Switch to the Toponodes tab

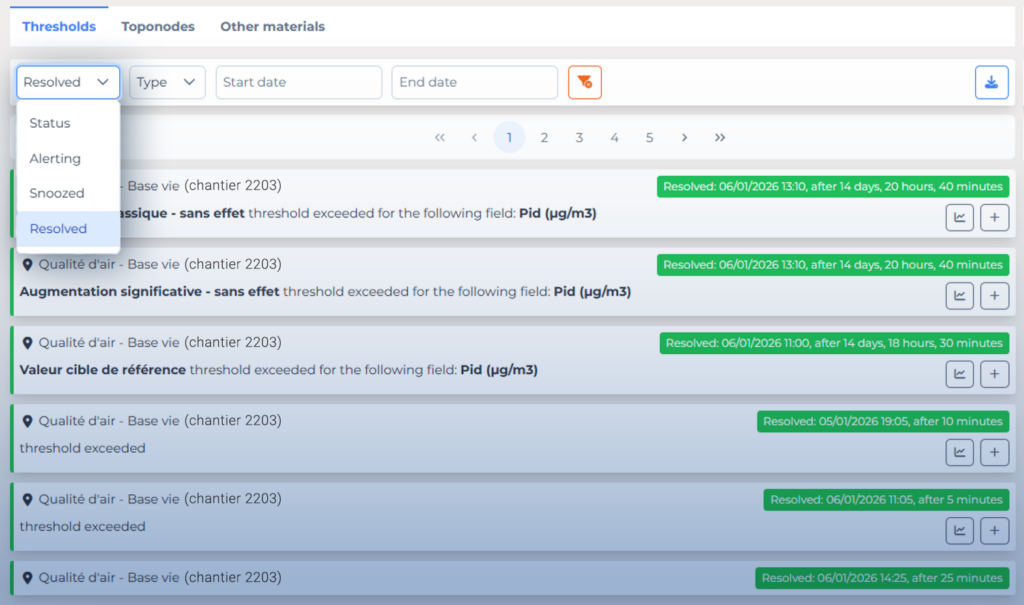[x=158, y=27]
